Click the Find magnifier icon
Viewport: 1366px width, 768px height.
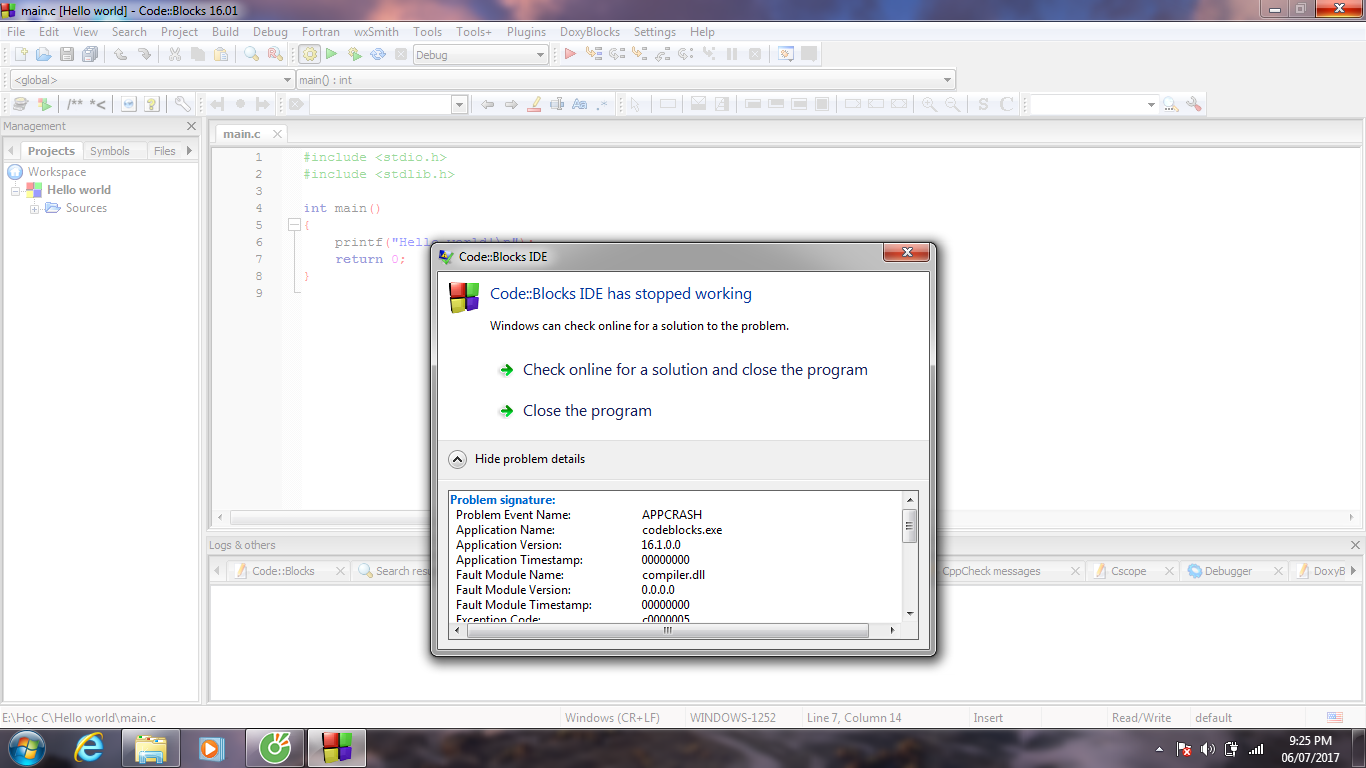(251, 54)
